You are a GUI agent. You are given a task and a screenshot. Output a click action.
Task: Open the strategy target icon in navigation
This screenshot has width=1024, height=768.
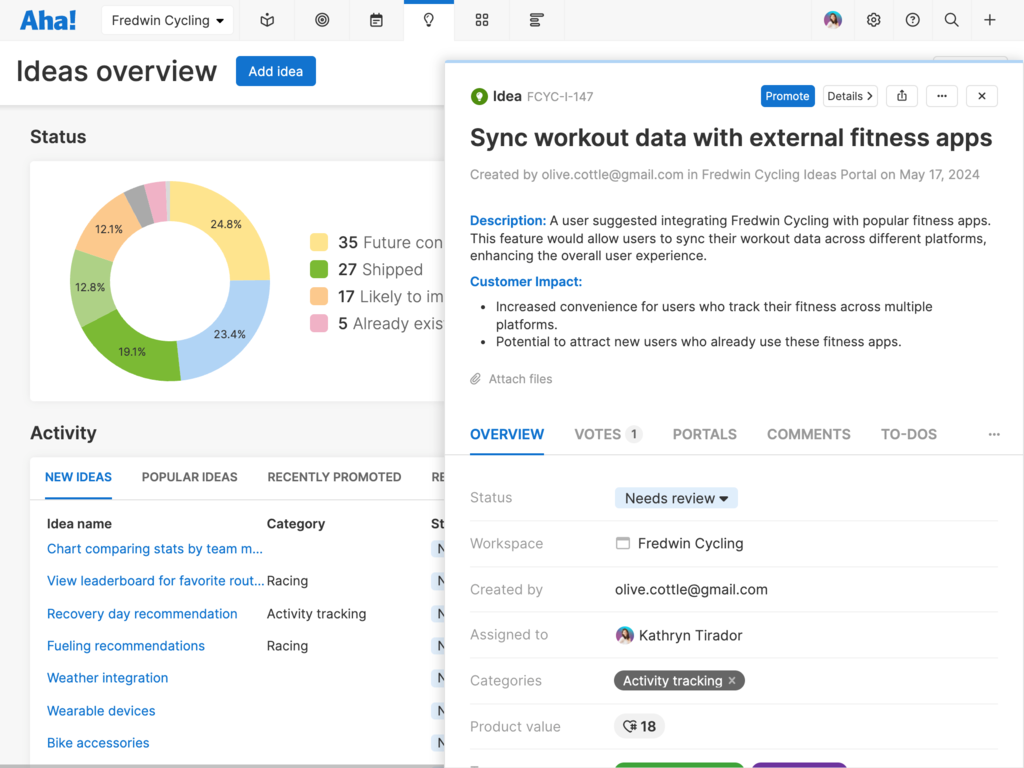click(322, 20)
